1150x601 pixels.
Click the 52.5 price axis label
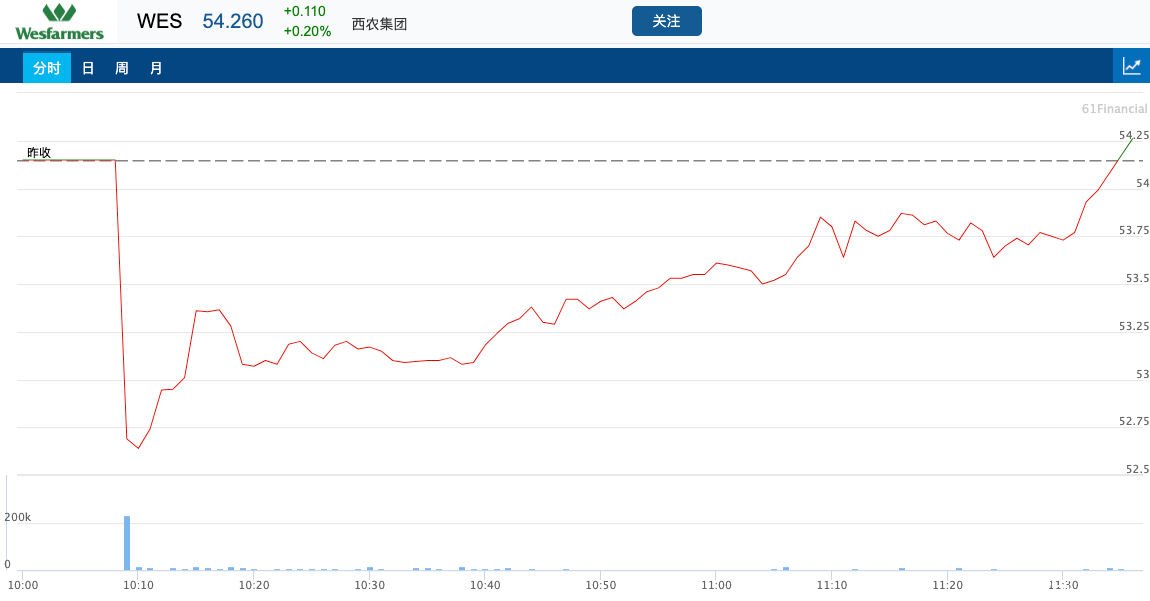[x=1138, y=469]
